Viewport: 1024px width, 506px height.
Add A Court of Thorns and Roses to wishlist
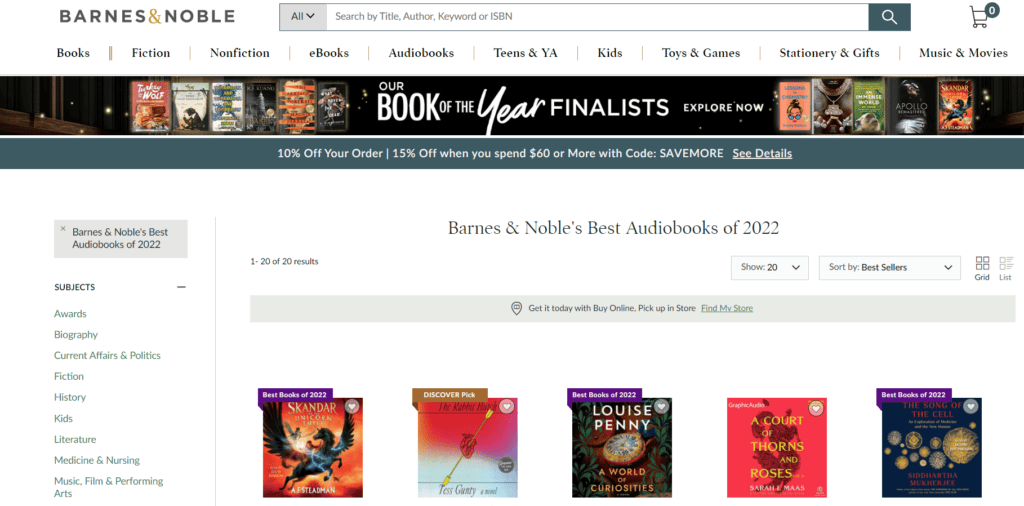coord(816,408)
